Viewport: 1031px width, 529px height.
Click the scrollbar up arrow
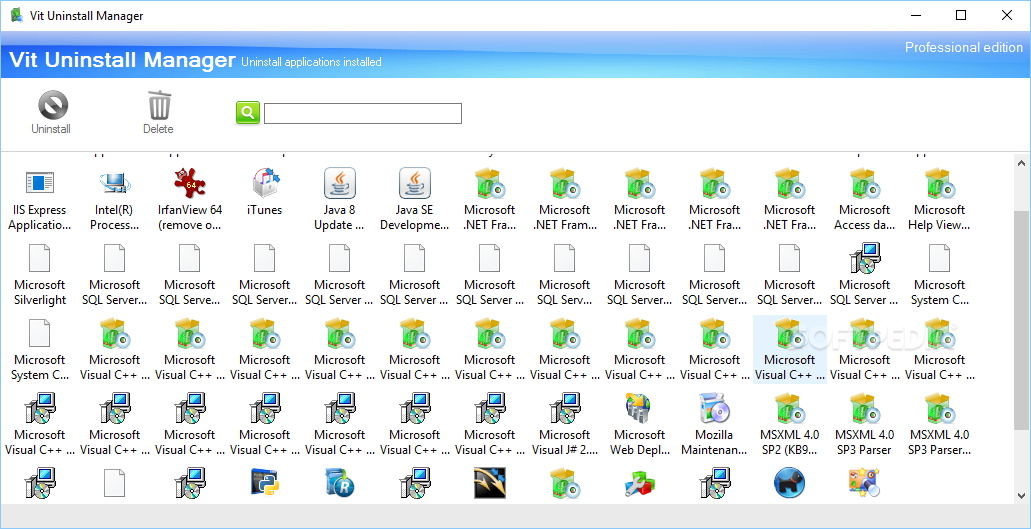click(x=1022, y=162)
